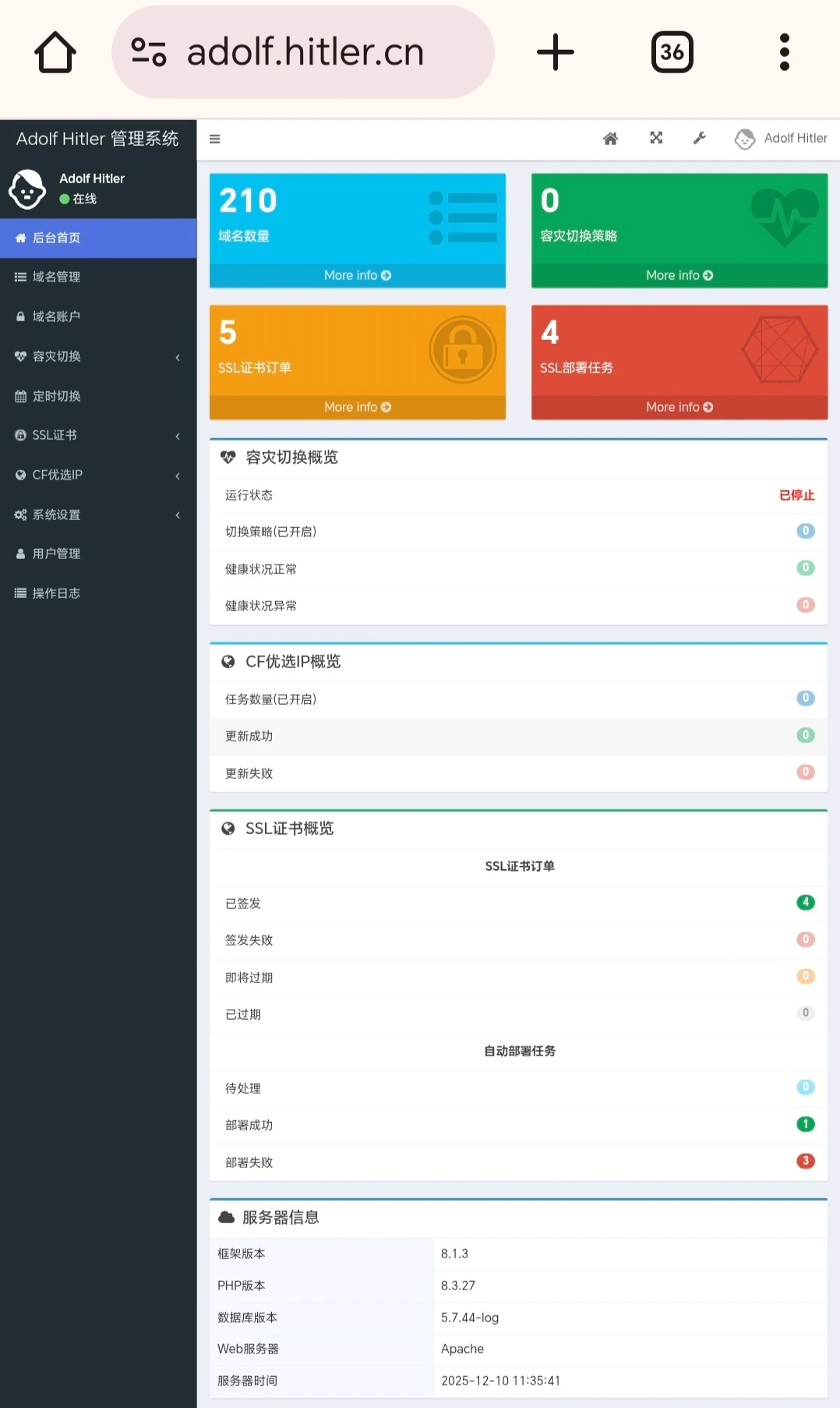This screenshot has height=1408, width=840.
Task: Click the 已停止 running status label
Action: coord(796,495)
